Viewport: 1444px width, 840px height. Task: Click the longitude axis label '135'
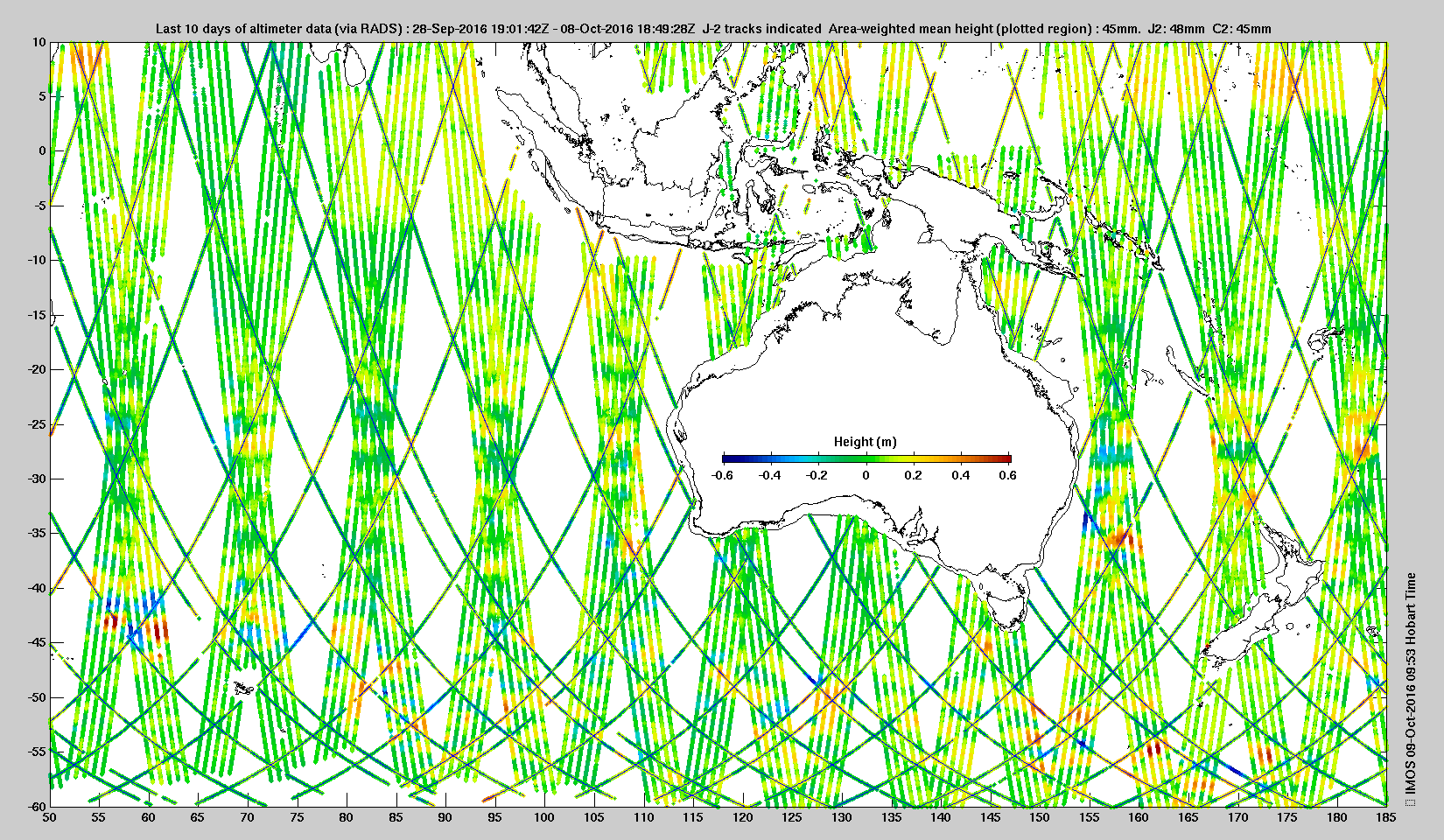[892, 817]
